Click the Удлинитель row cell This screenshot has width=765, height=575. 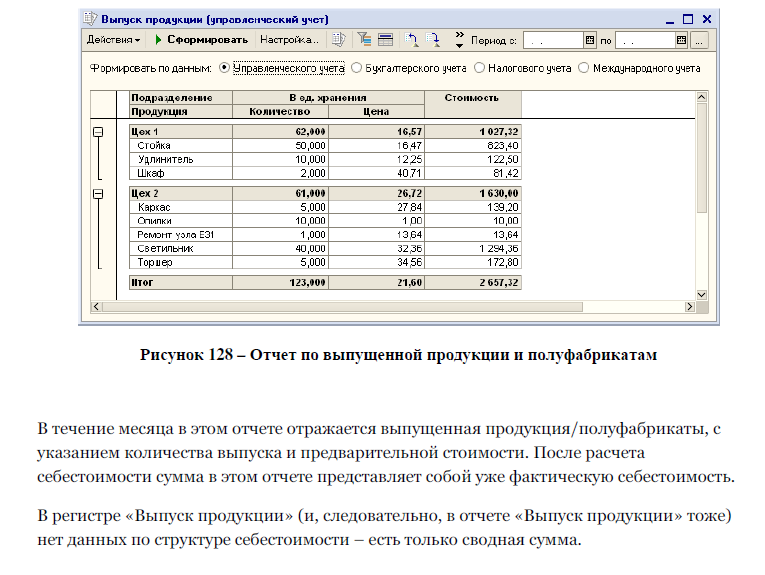[x=181, y=159]
